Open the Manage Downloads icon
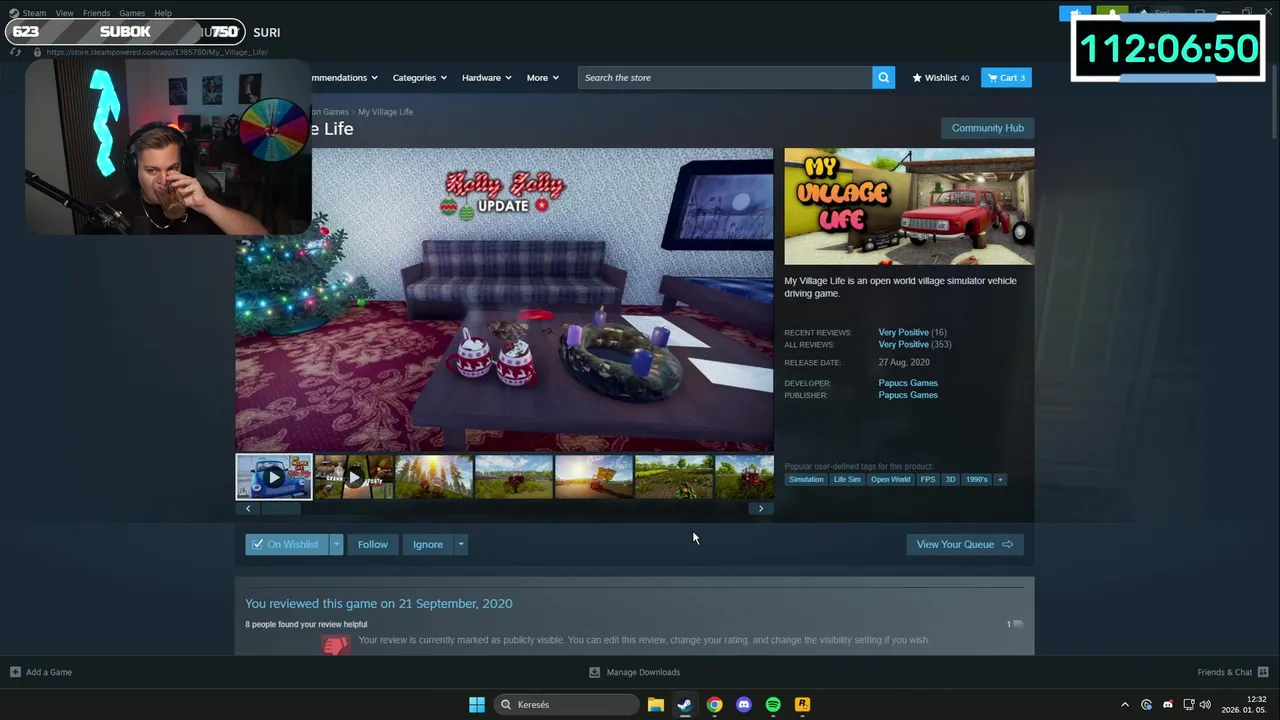 pyautogui.click(x=594, y=672)
